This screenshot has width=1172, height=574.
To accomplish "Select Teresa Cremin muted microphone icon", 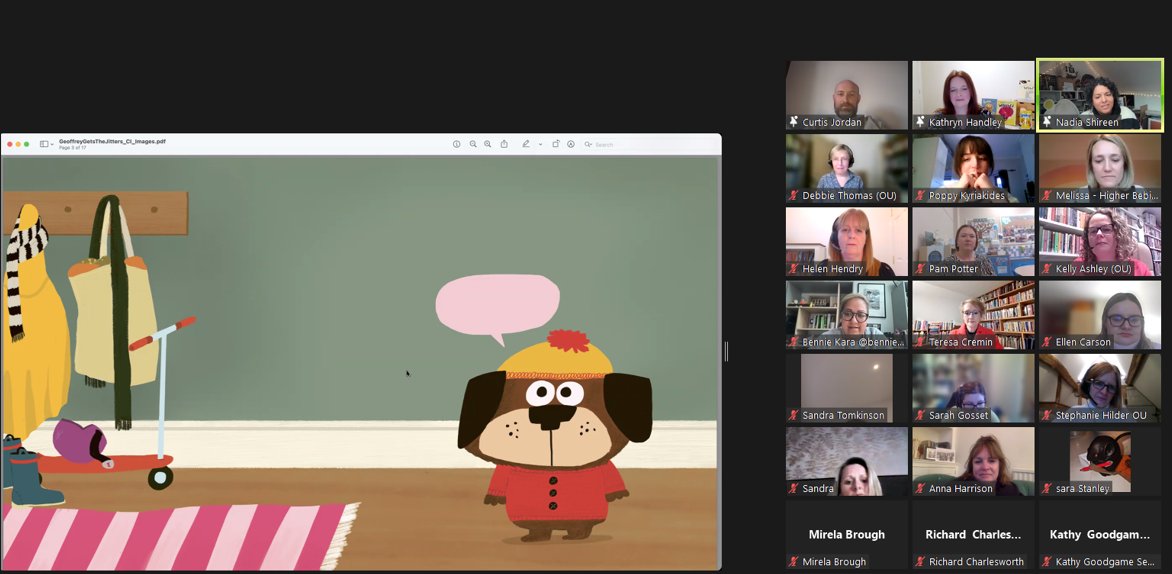I will click(920, 342).
